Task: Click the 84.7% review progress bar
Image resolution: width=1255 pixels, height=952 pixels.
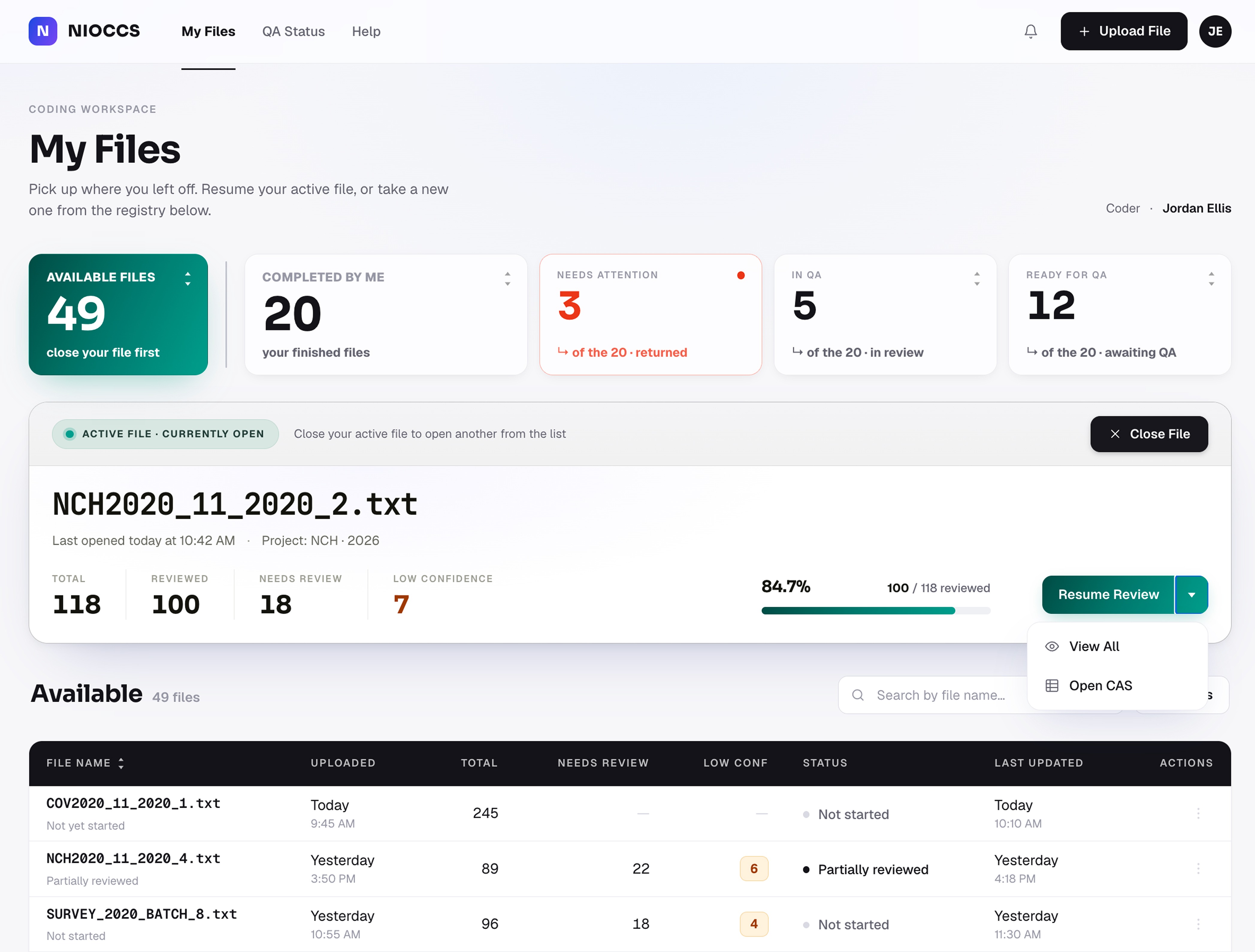Action: click(x=876, y=611)
